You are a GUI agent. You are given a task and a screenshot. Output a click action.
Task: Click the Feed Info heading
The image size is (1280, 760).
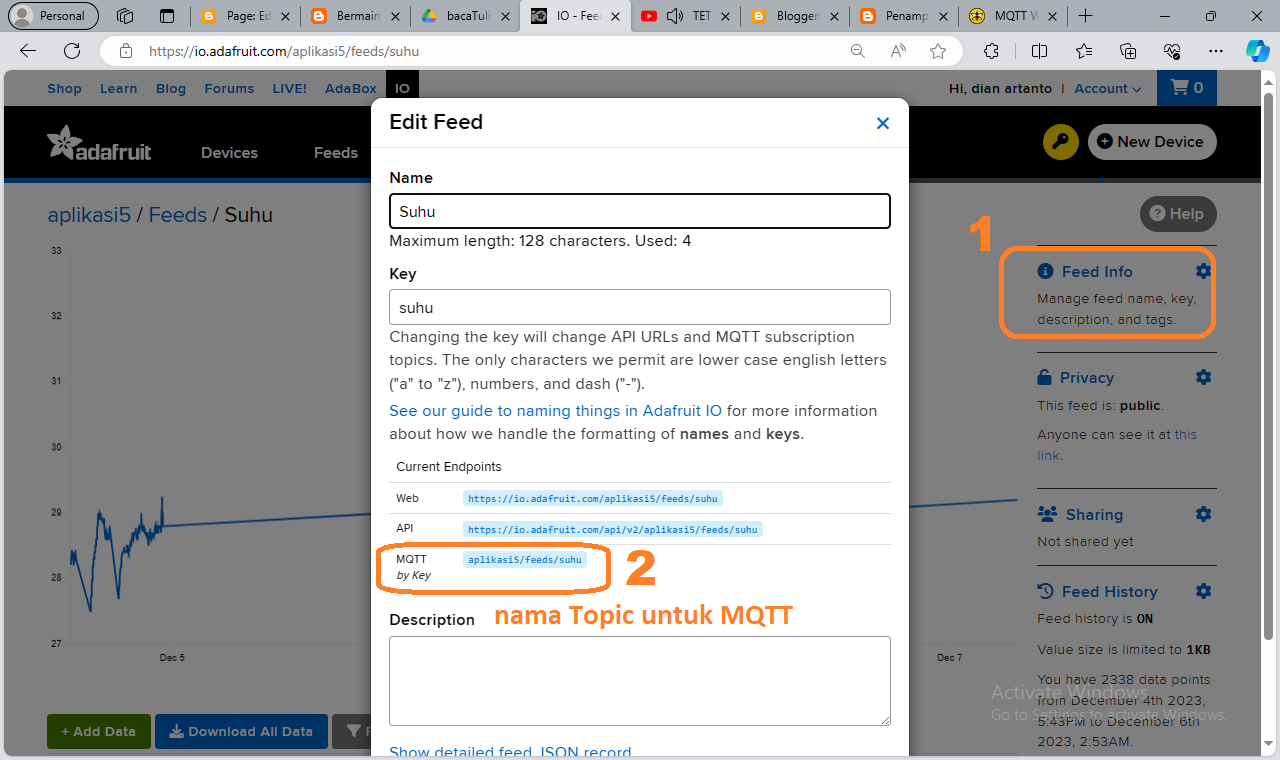point(1097,272)
